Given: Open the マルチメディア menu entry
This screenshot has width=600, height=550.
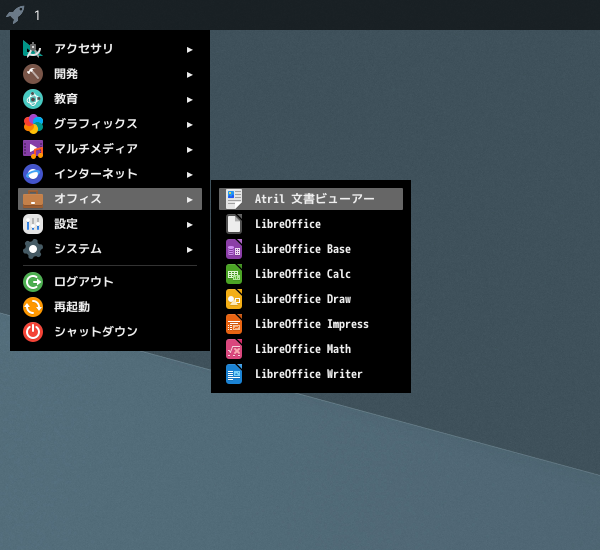Looking at the screenshot, I should [110, 149].
